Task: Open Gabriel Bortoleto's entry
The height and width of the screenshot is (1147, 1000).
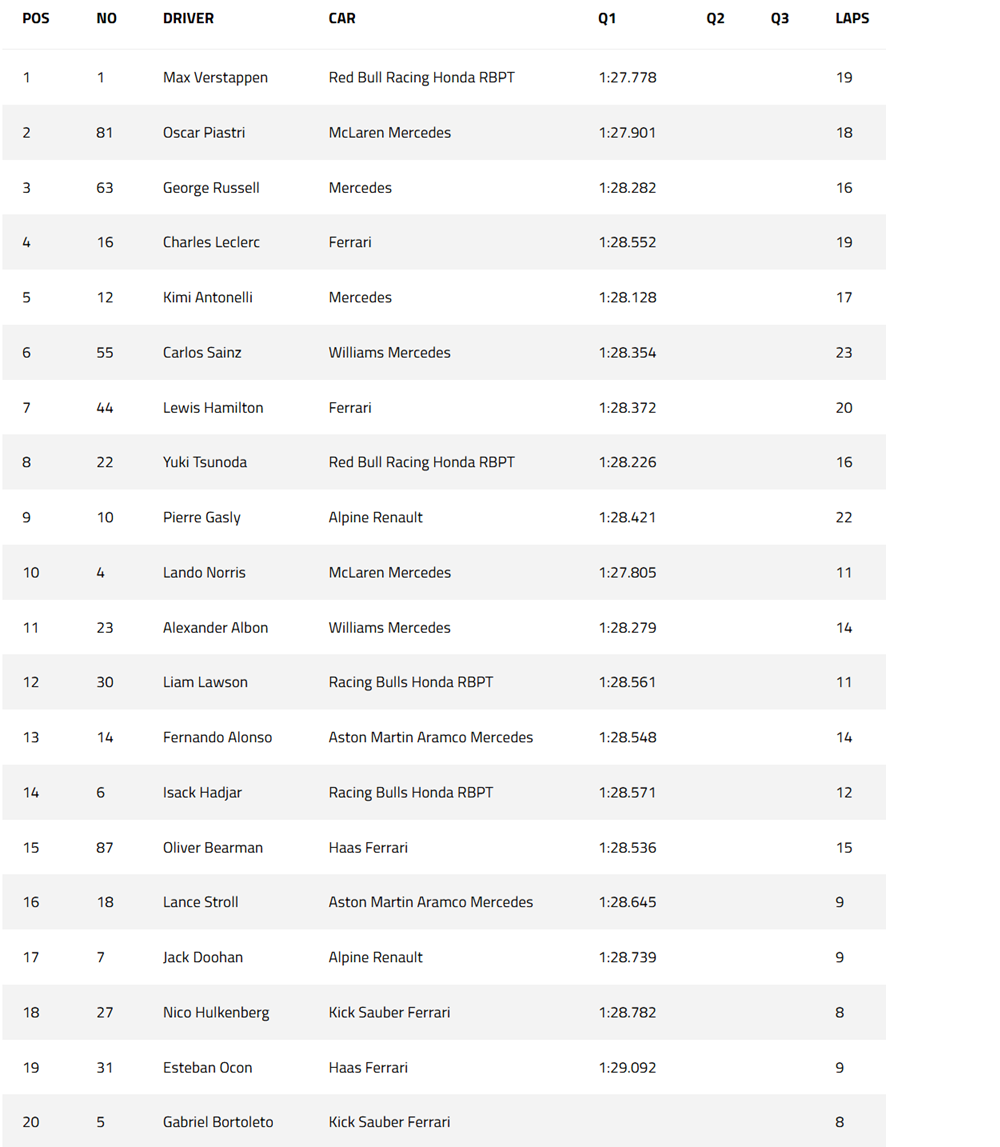Action: click(218, 1122)
